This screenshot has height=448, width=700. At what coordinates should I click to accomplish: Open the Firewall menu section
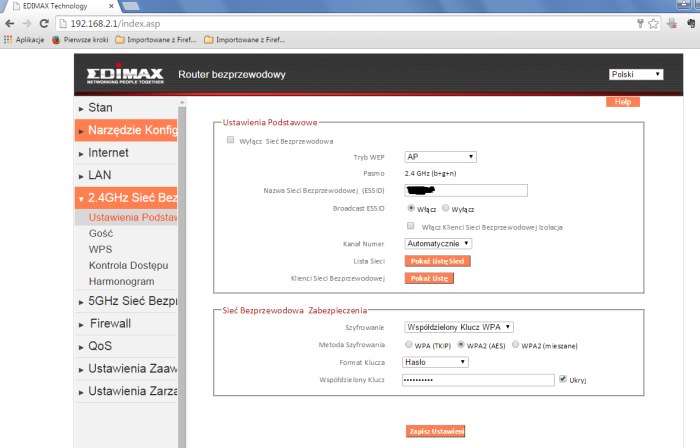point(110,324)
